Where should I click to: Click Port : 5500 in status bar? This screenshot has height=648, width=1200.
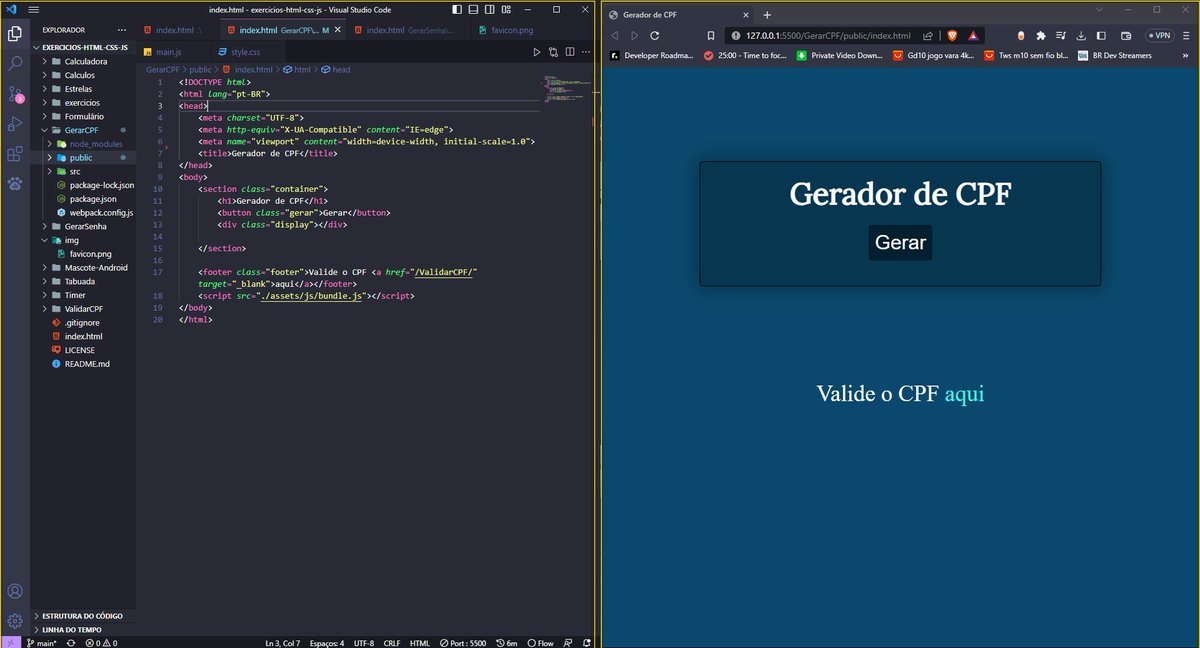tap(464, 643)
